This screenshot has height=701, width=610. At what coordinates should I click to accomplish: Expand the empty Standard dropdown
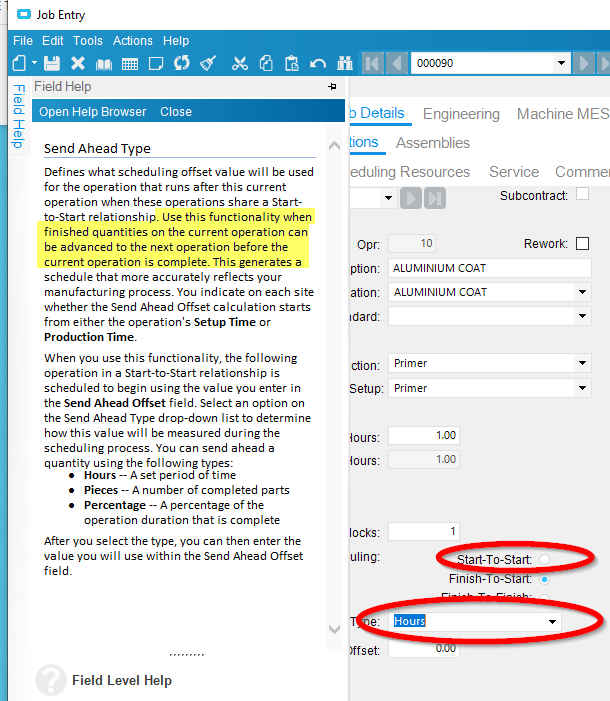[582, 316]
